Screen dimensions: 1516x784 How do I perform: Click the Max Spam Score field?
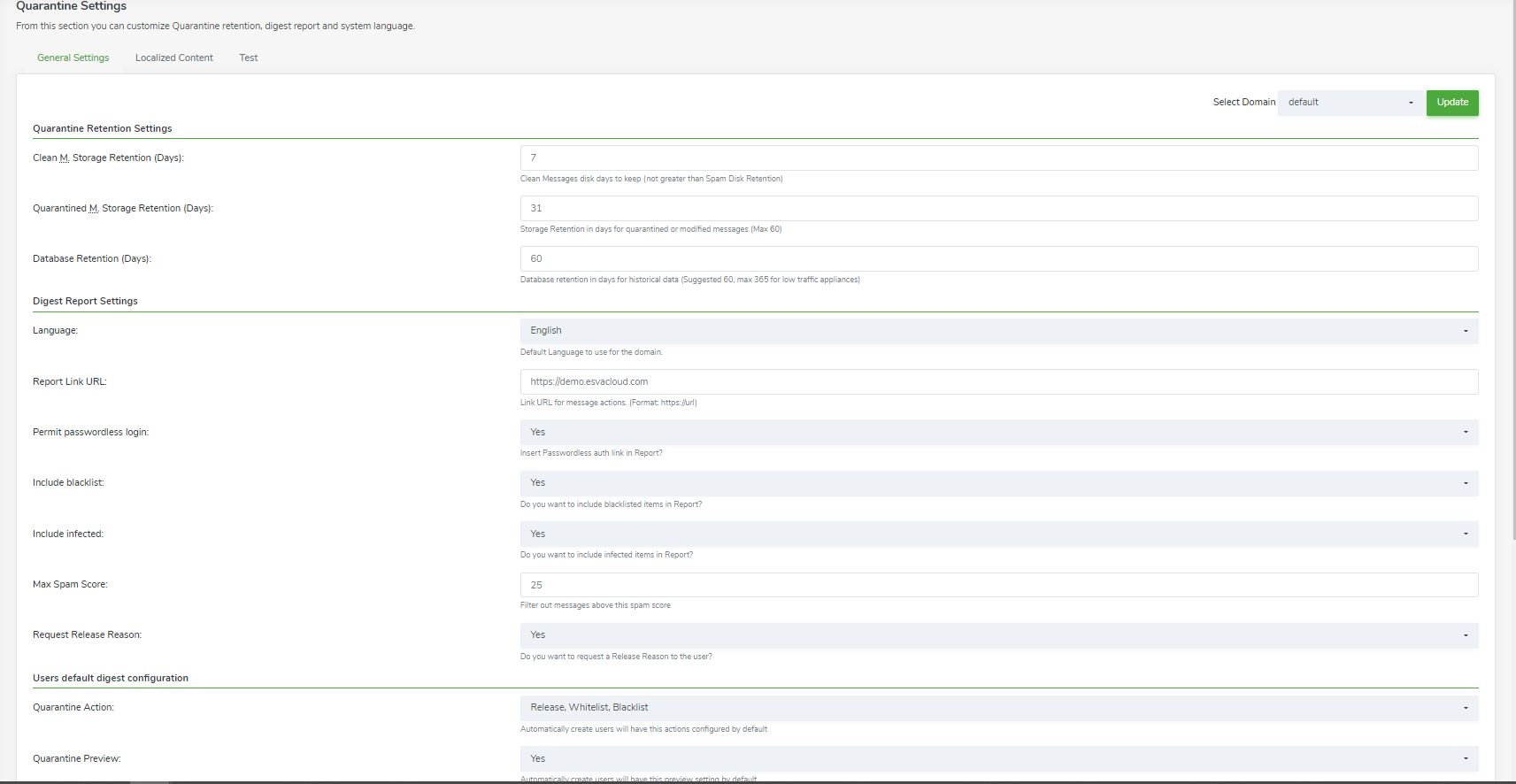[x=999, y=585]
